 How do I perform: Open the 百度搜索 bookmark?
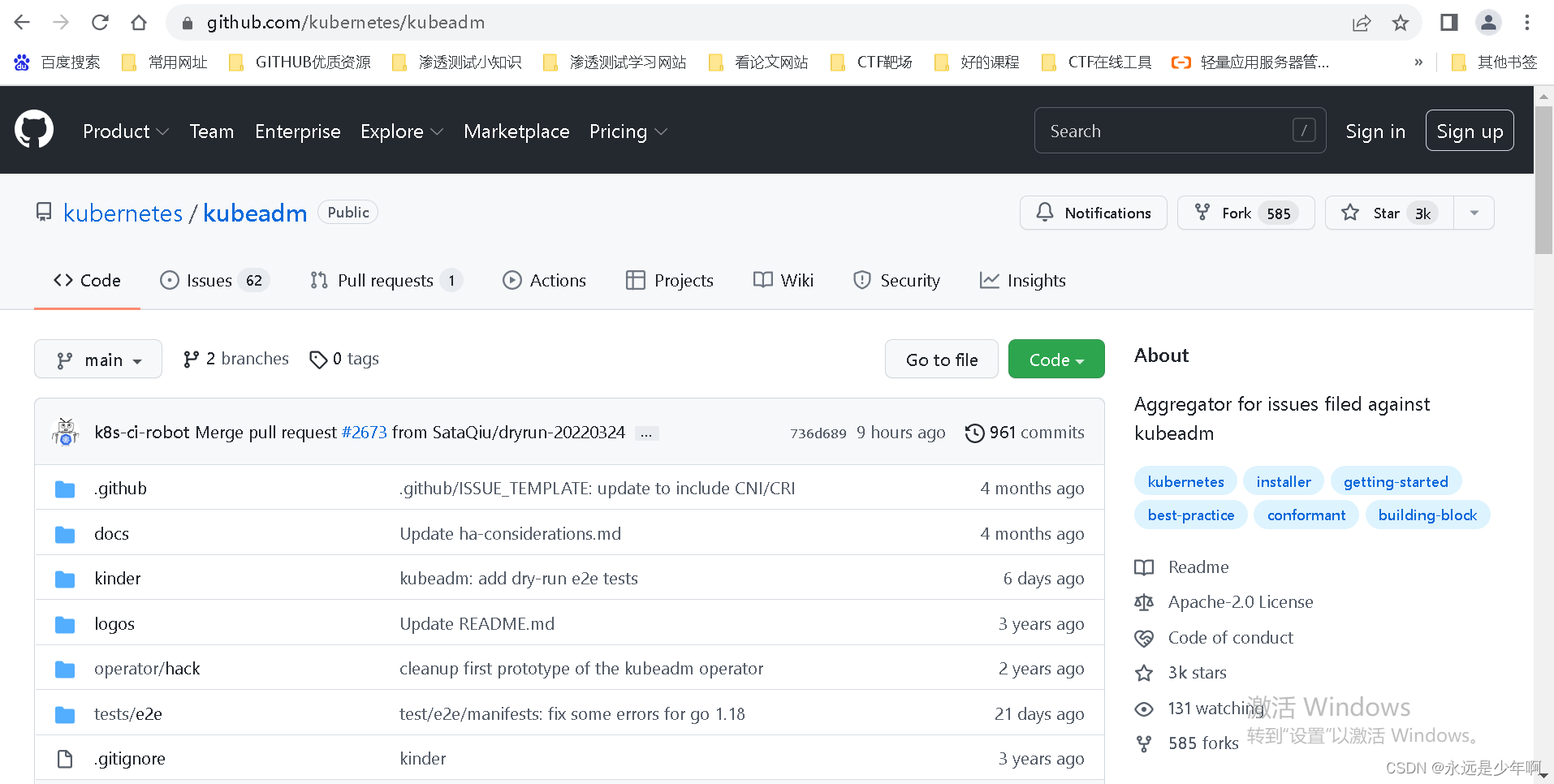click(x=57, y=62)
